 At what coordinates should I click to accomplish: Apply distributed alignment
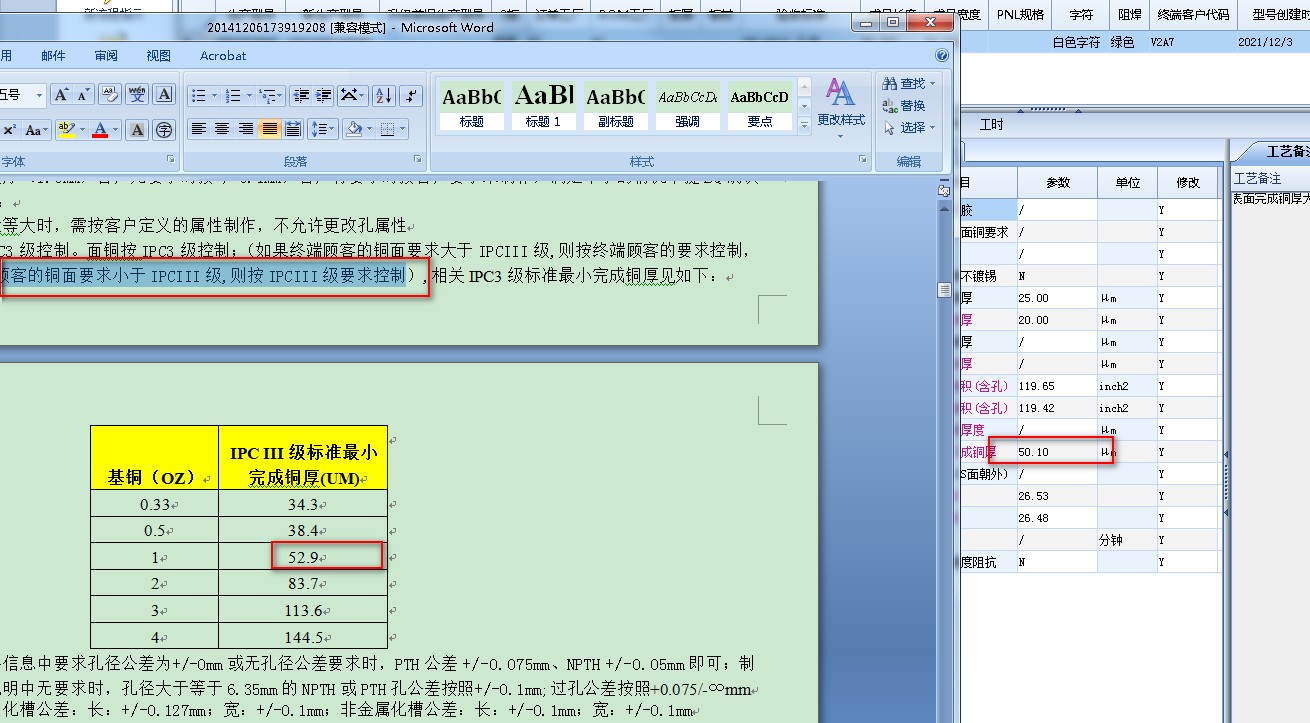coord(292,129)
